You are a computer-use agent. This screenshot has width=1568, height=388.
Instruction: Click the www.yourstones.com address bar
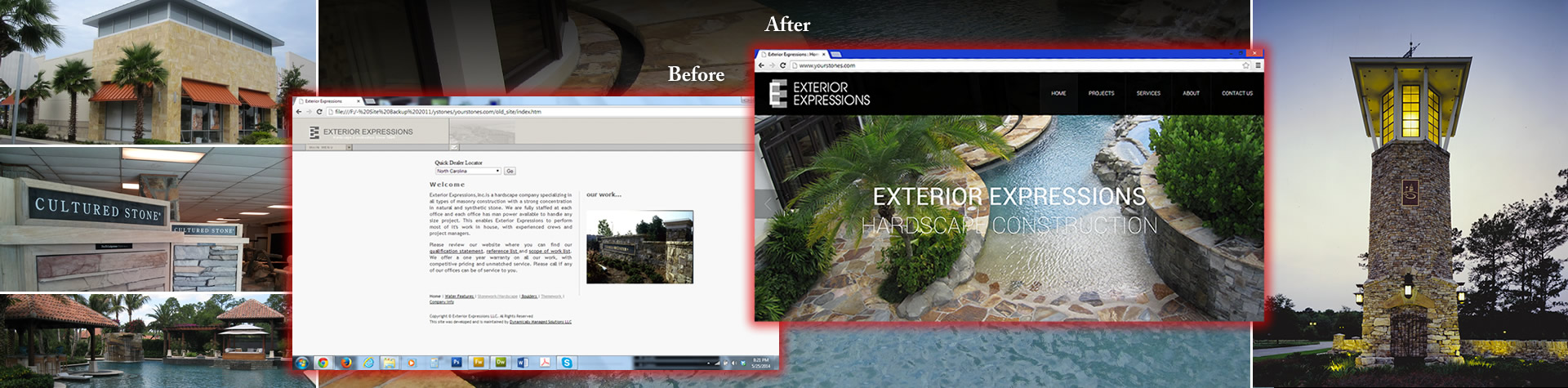tap(1021, 65)
